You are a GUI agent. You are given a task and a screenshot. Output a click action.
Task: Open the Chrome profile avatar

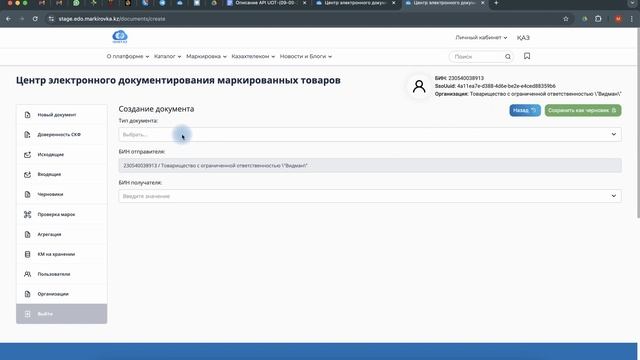[618, 19]
